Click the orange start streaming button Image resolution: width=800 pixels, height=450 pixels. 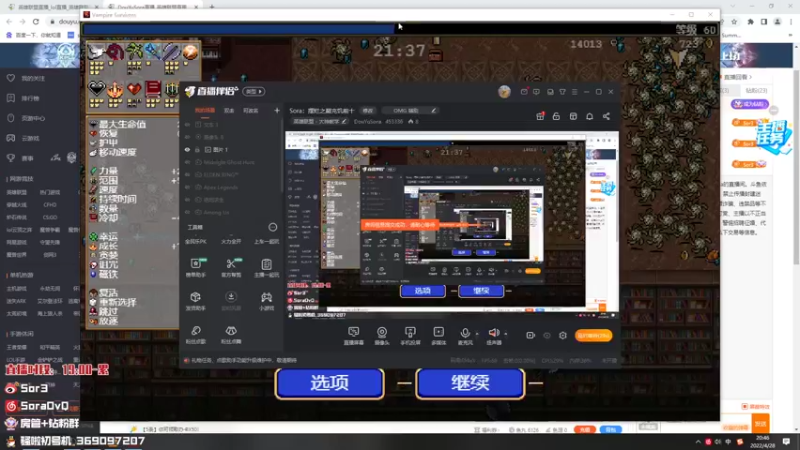click(593, 335)
